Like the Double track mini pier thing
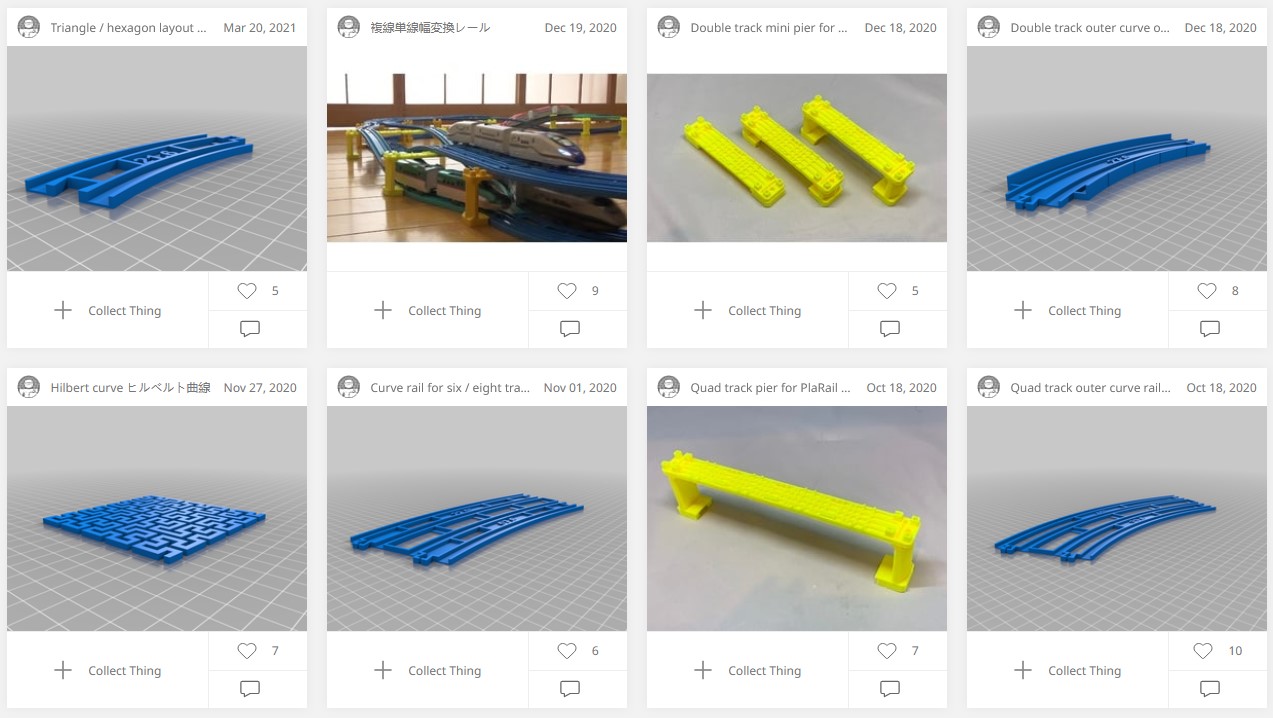This screenshot has width=1273, height=718. click(x=887, y=291)
